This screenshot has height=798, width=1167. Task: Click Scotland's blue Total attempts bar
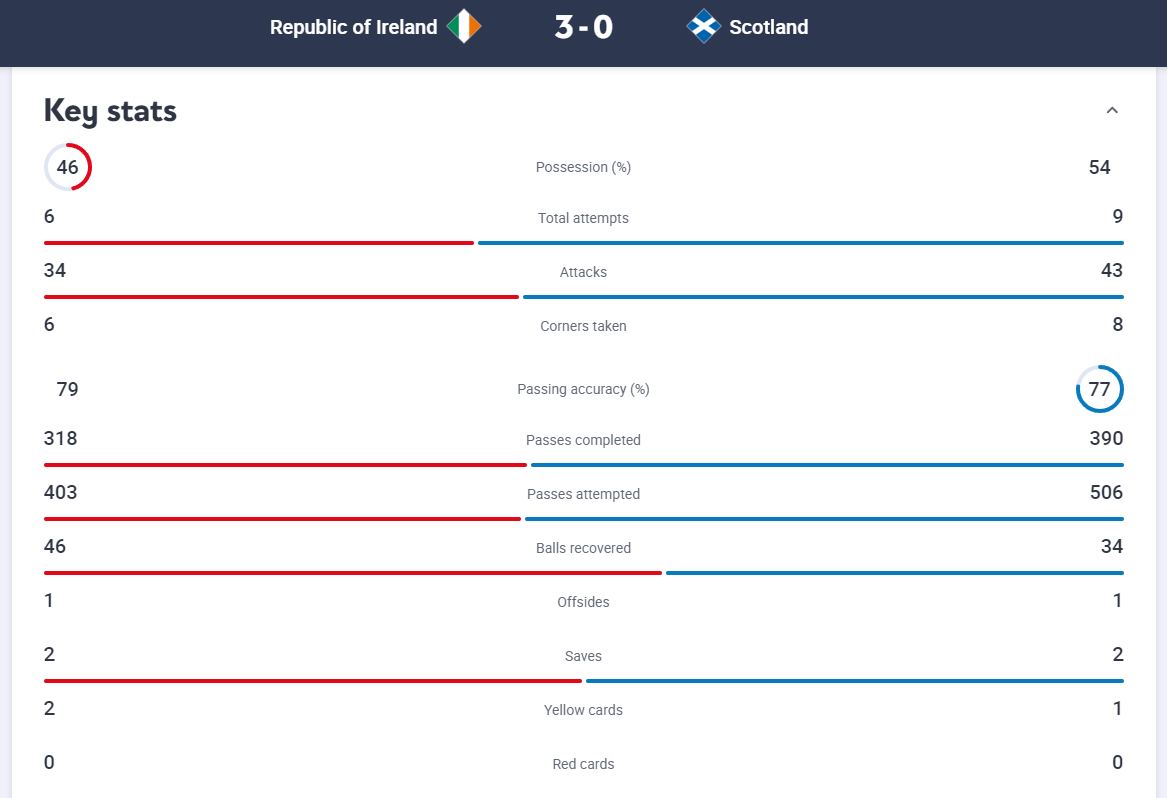click(x=800, y=243)
